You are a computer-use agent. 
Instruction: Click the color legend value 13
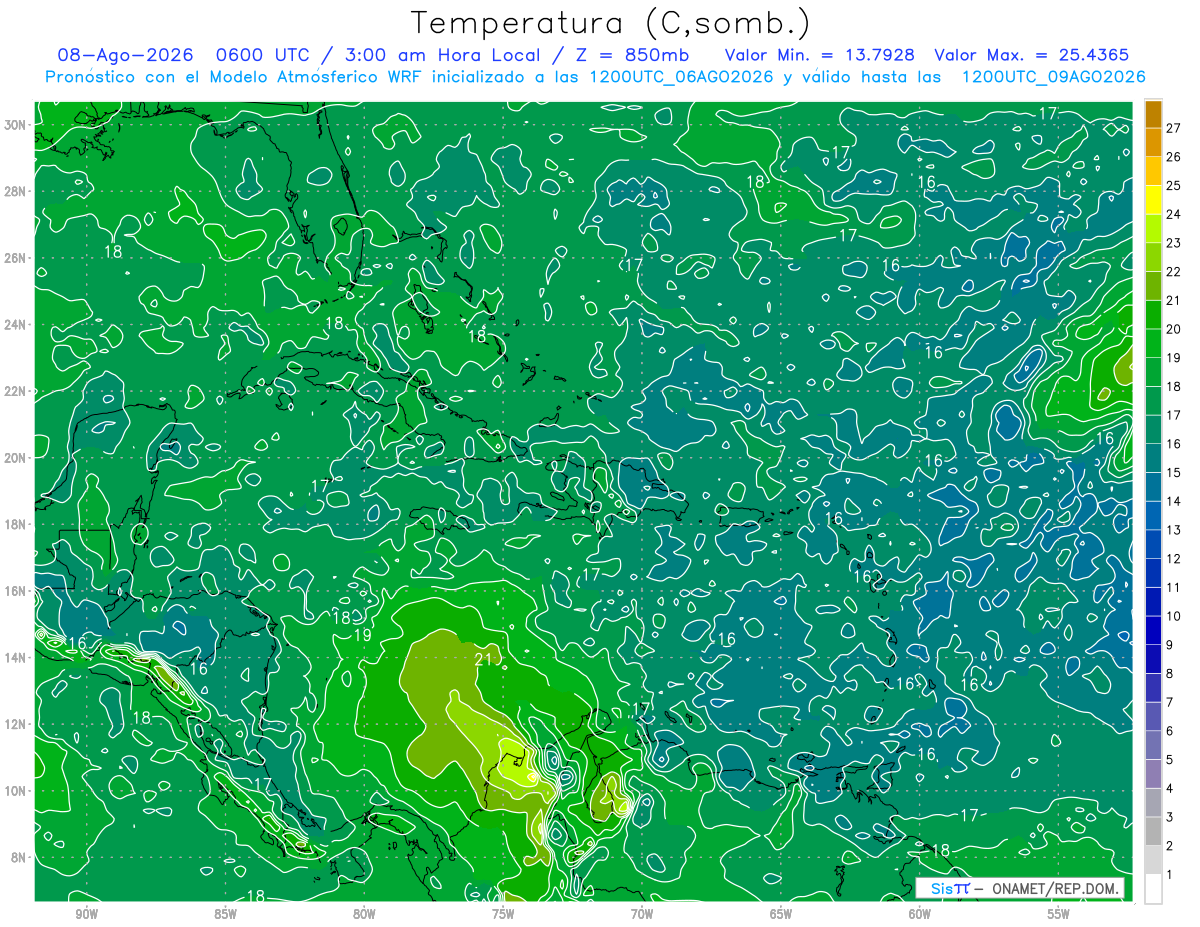[1173, 529]
